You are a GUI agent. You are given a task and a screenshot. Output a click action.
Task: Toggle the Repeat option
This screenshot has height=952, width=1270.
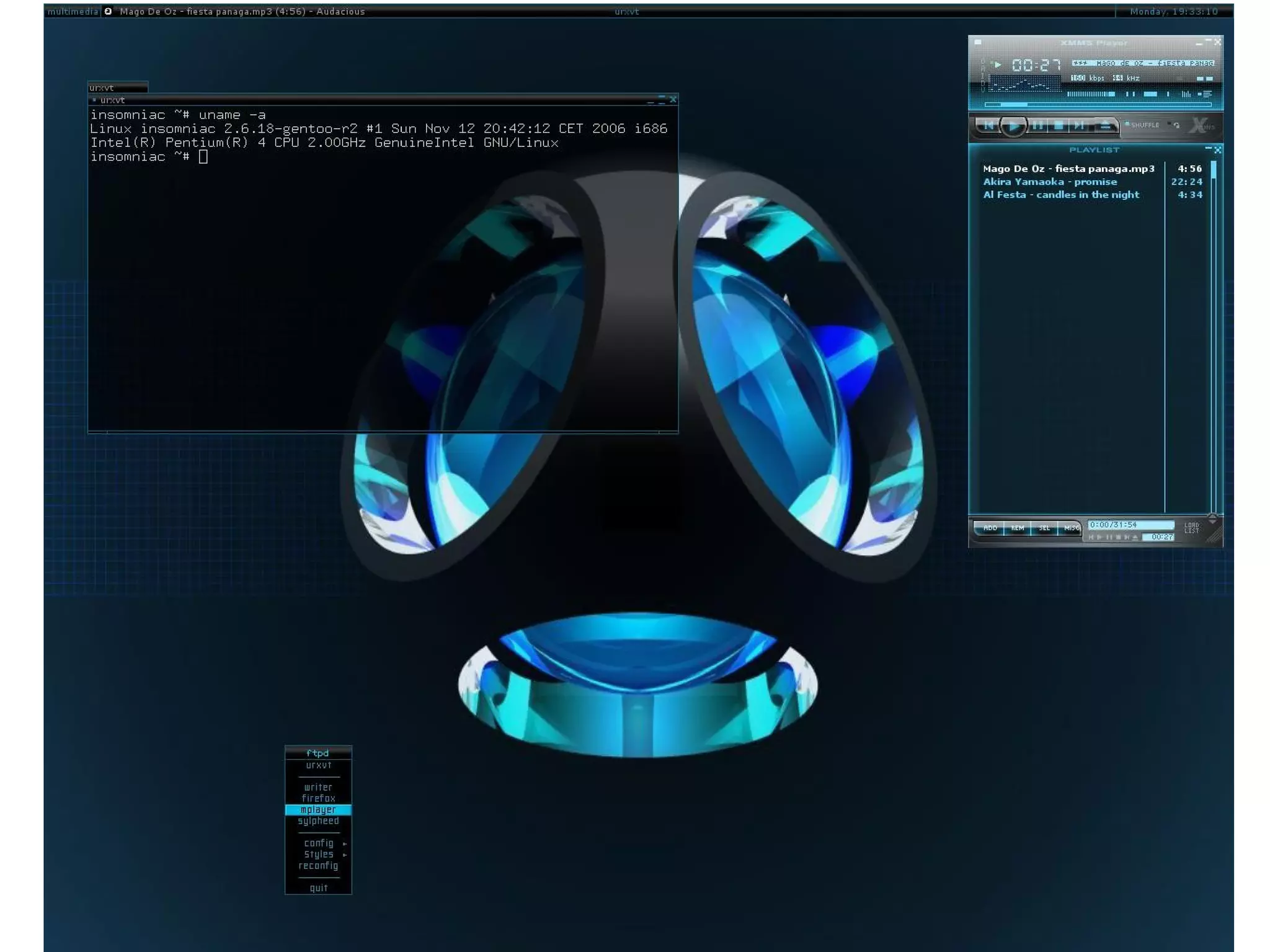click(1175, 125)
